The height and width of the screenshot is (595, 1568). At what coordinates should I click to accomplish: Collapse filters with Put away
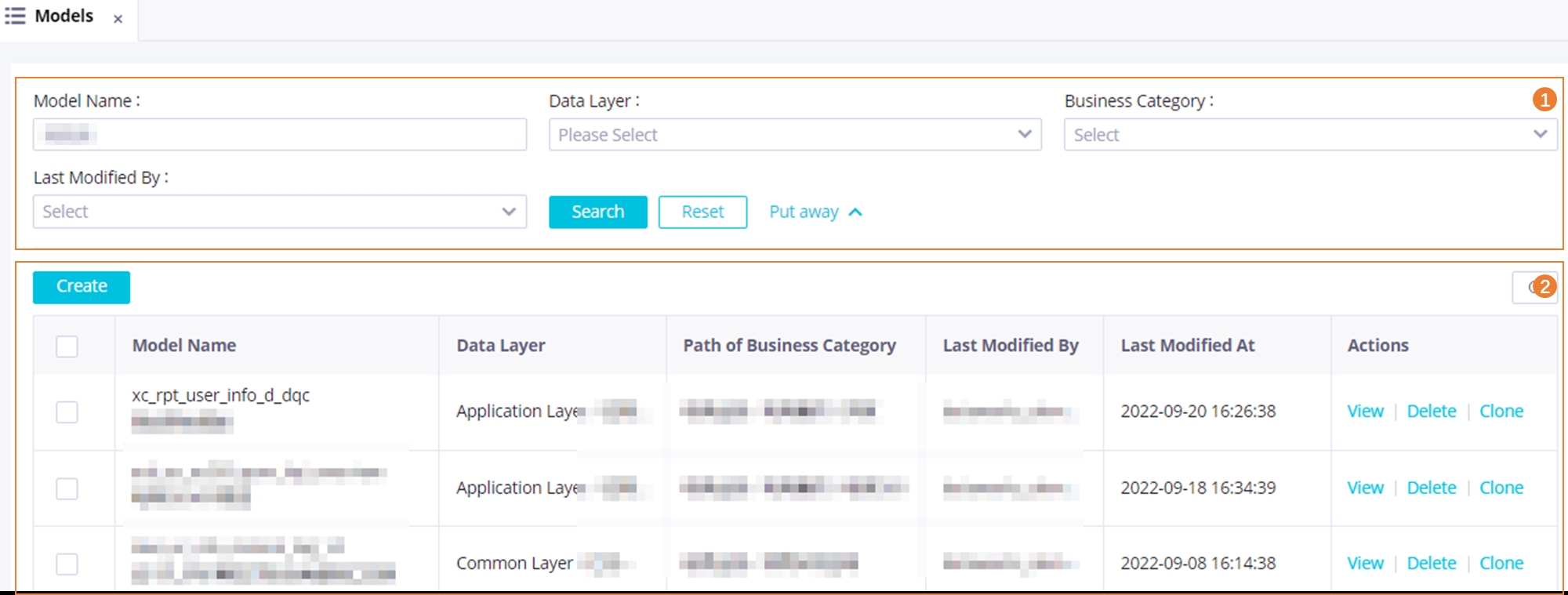[815, 212]
